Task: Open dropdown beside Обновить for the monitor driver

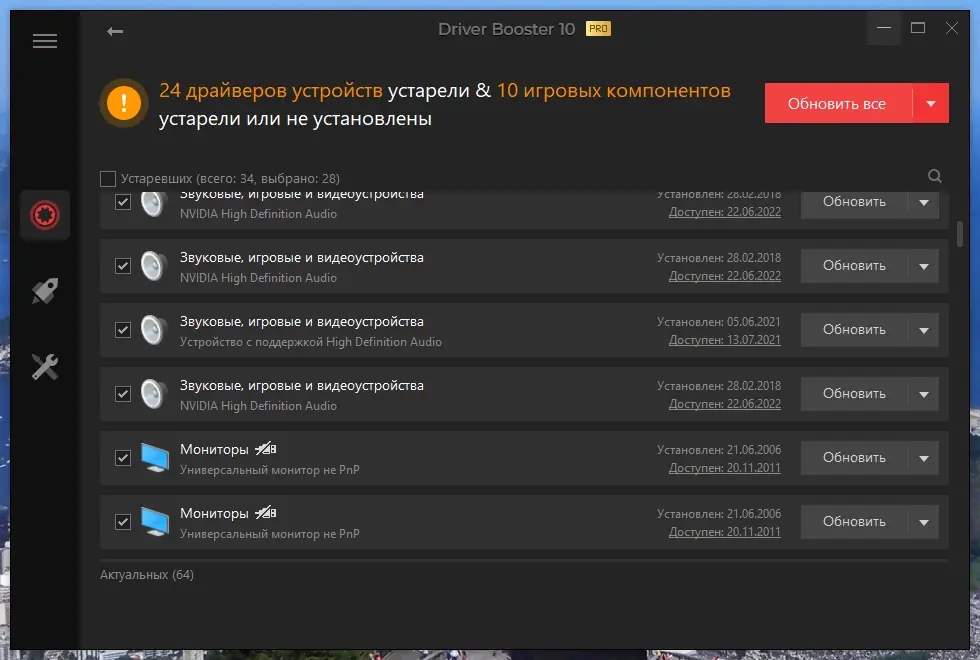Action: (924, 457)
